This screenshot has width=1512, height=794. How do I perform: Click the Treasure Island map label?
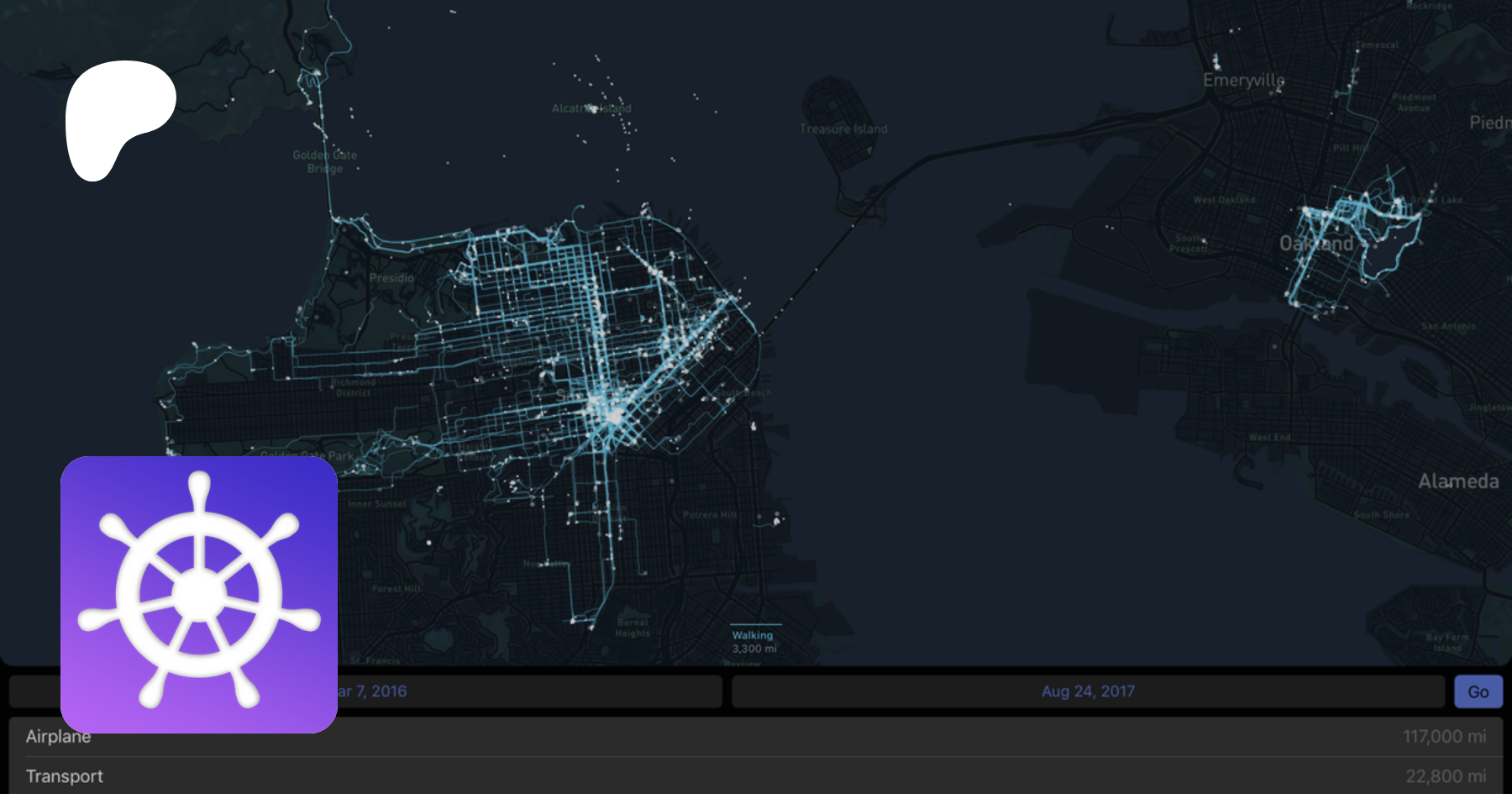[843, 129]
